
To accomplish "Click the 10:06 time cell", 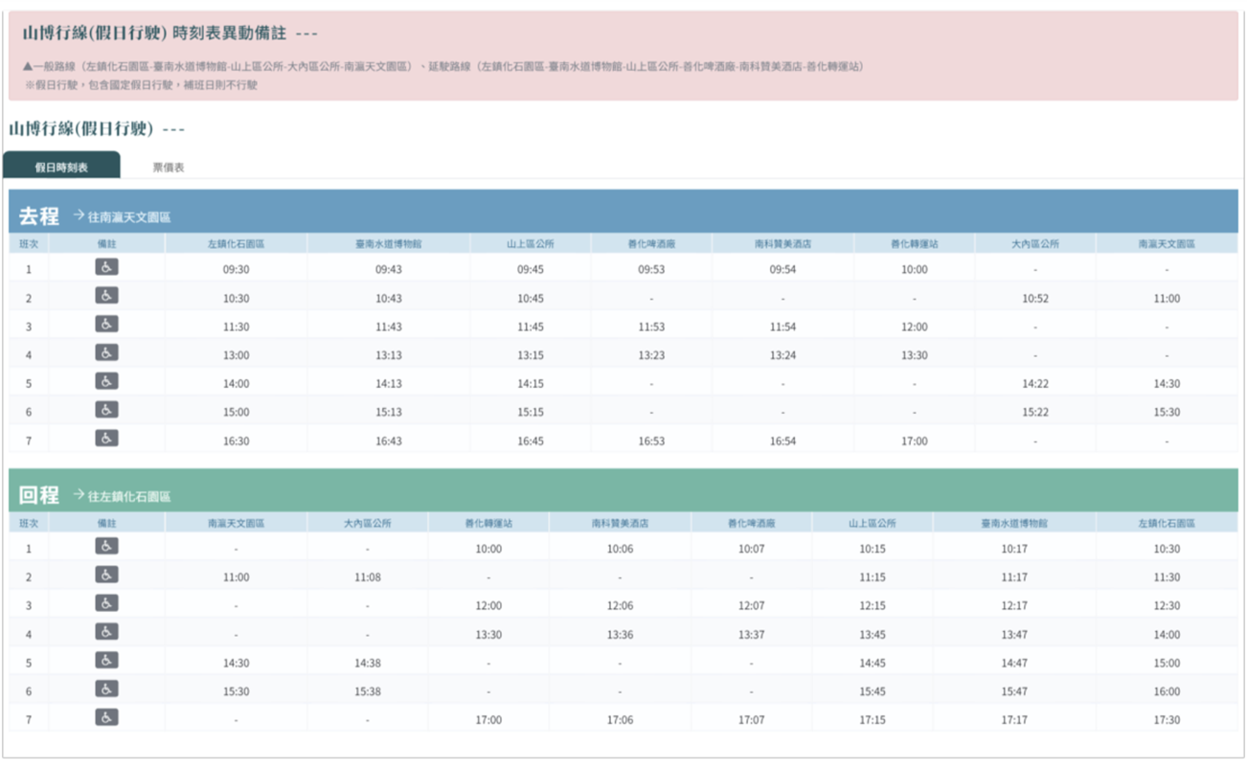I will (x=620, y=549).
